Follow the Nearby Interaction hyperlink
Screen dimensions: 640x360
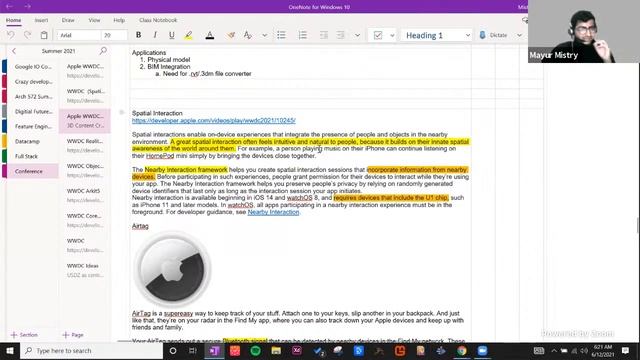pos(273,212)
